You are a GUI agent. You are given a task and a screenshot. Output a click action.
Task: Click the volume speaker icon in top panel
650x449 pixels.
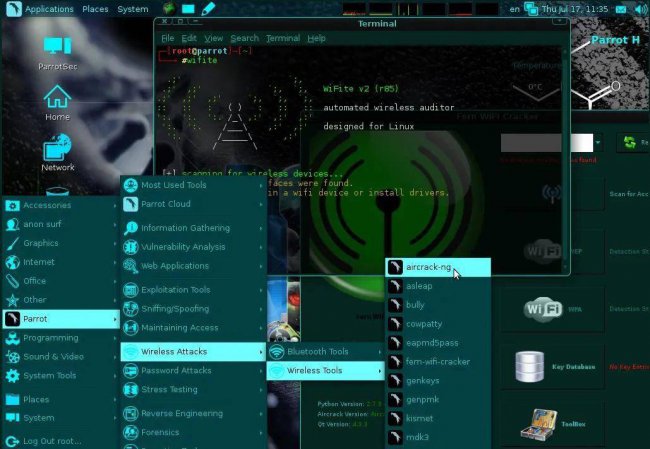point(641,9)
